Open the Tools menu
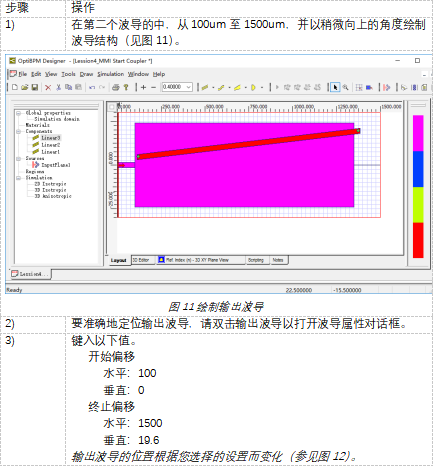The width and height of the screenshot is (435, 467). 68,74
